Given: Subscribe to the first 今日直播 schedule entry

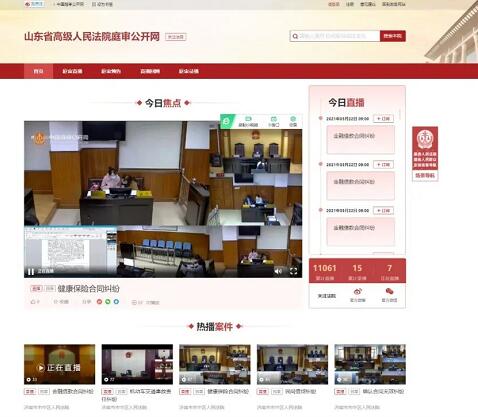Looking at the screenshot, I should pyautogui.click(x=383, y=119).
